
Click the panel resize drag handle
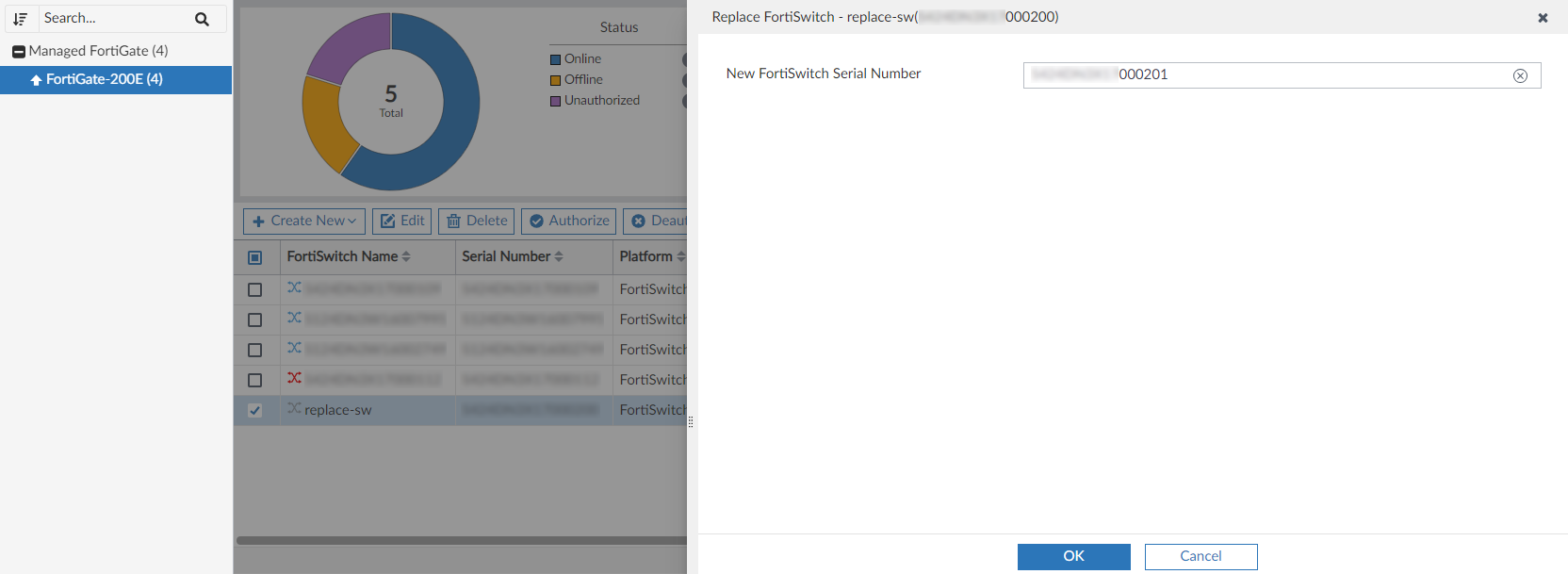pos(691,422)
